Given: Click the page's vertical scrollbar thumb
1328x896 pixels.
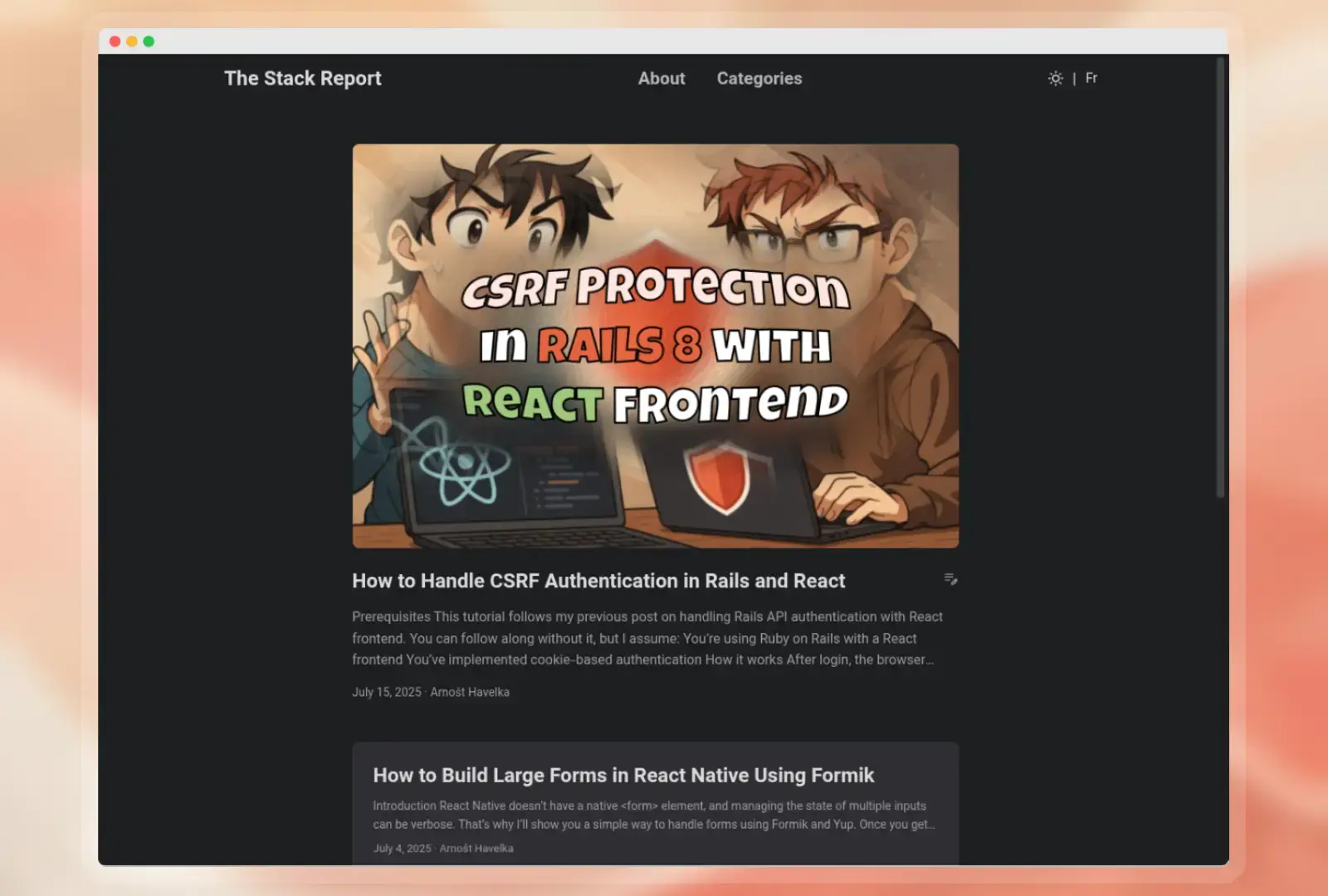Looking at the screenshot, I should point(1219,278).
